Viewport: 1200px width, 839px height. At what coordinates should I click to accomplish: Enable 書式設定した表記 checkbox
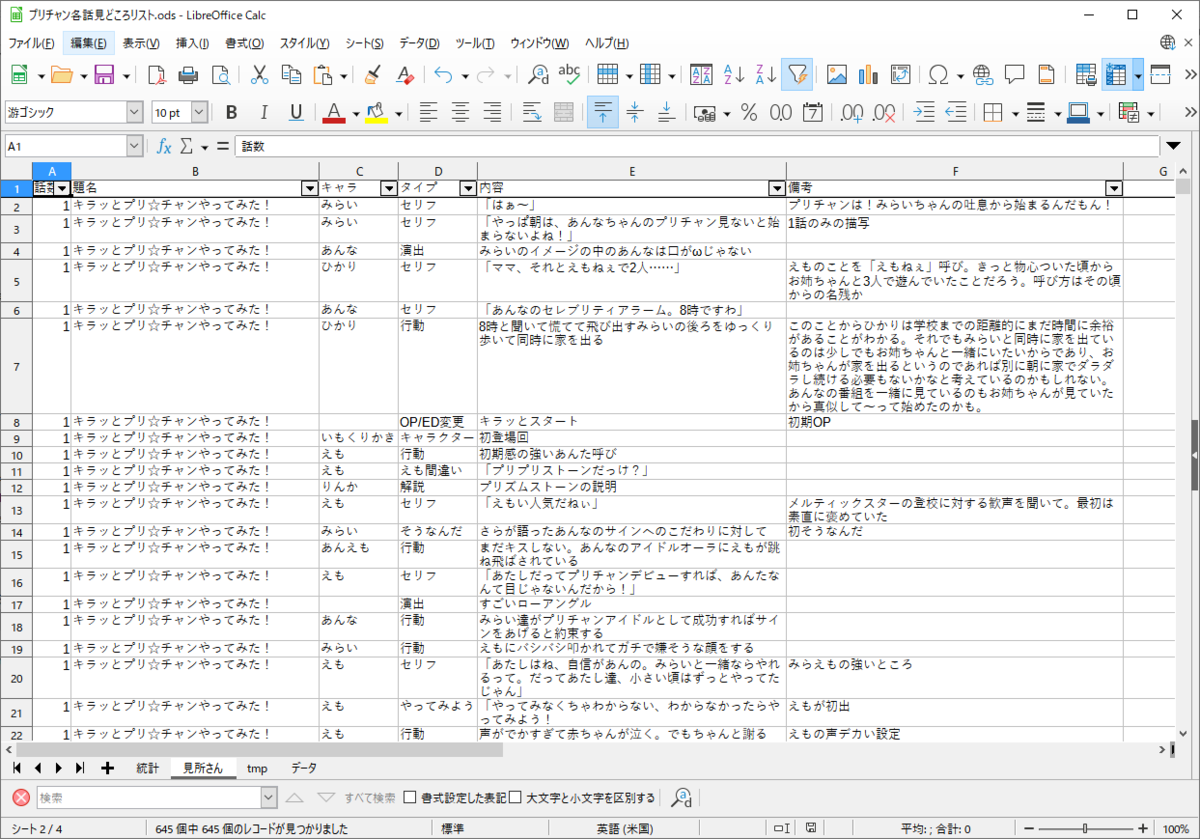coord(409,797)
